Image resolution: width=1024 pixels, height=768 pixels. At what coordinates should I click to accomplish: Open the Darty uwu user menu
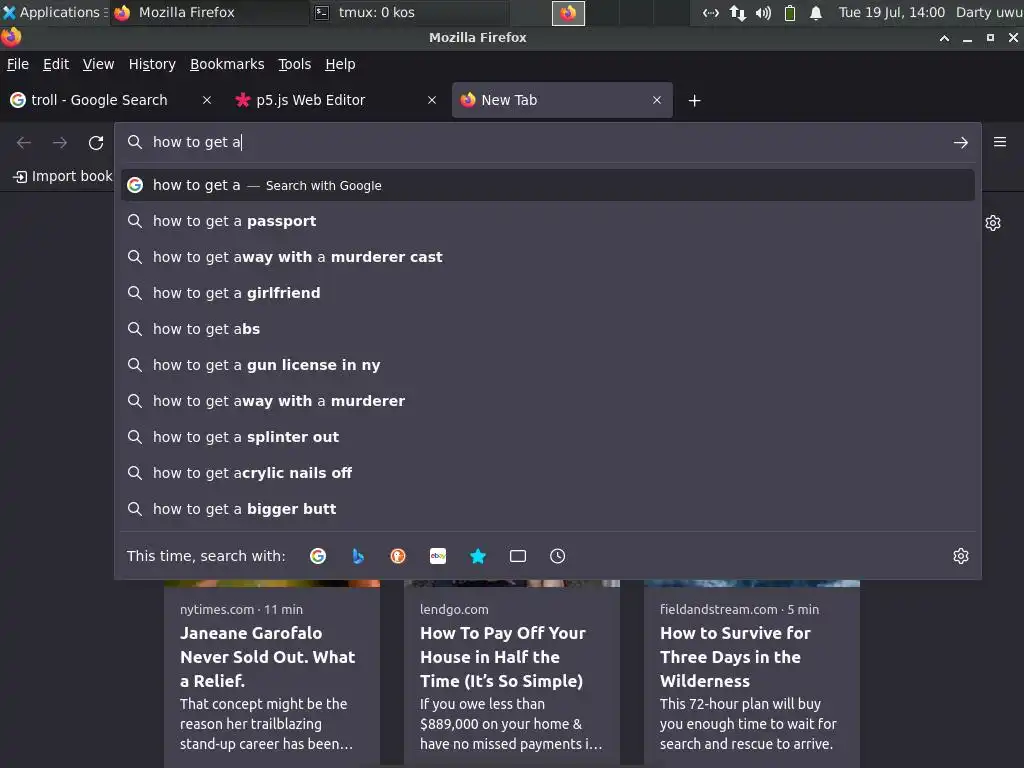pos(989,12)
